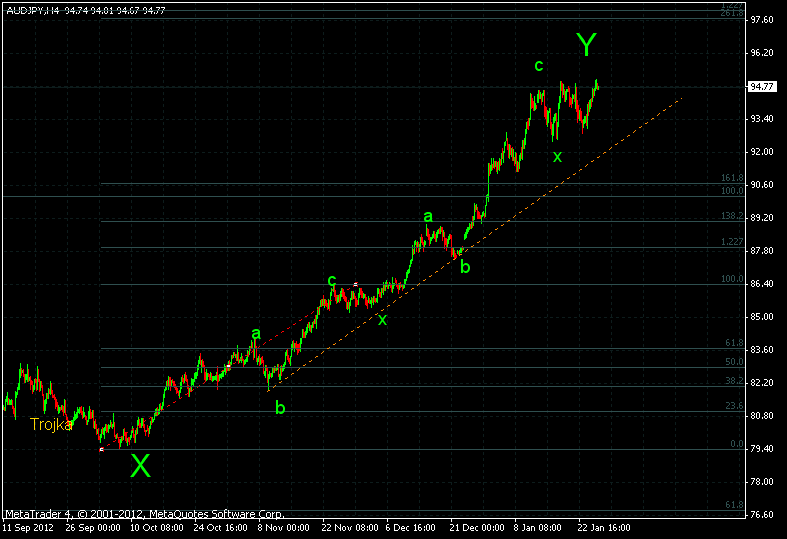Select wave label a near the 83.60 level
Image resolution: width=787 pixels, height=539 pixels.
256,334
